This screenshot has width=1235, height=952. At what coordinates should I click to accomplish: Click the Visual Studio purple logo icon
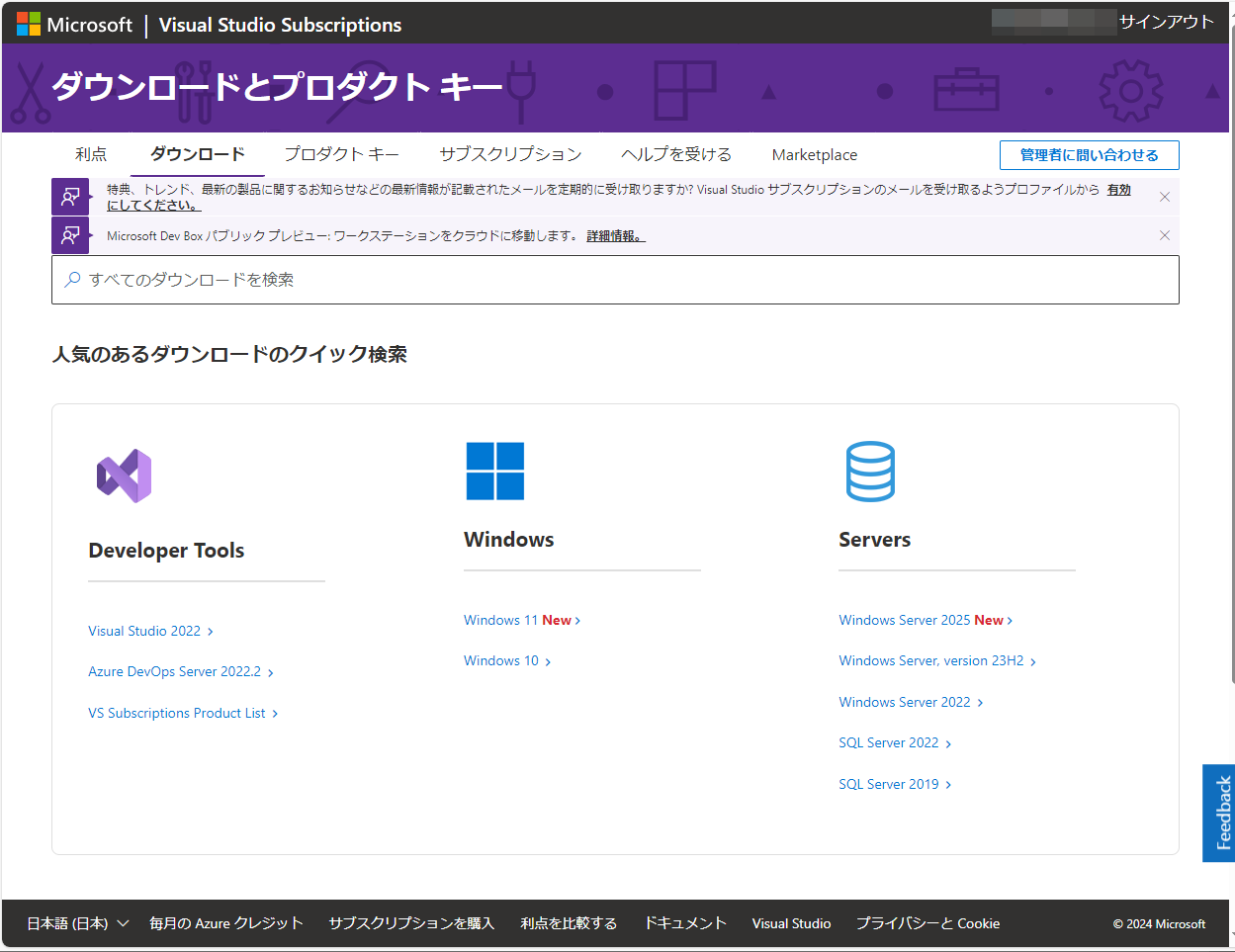point(125,476)
